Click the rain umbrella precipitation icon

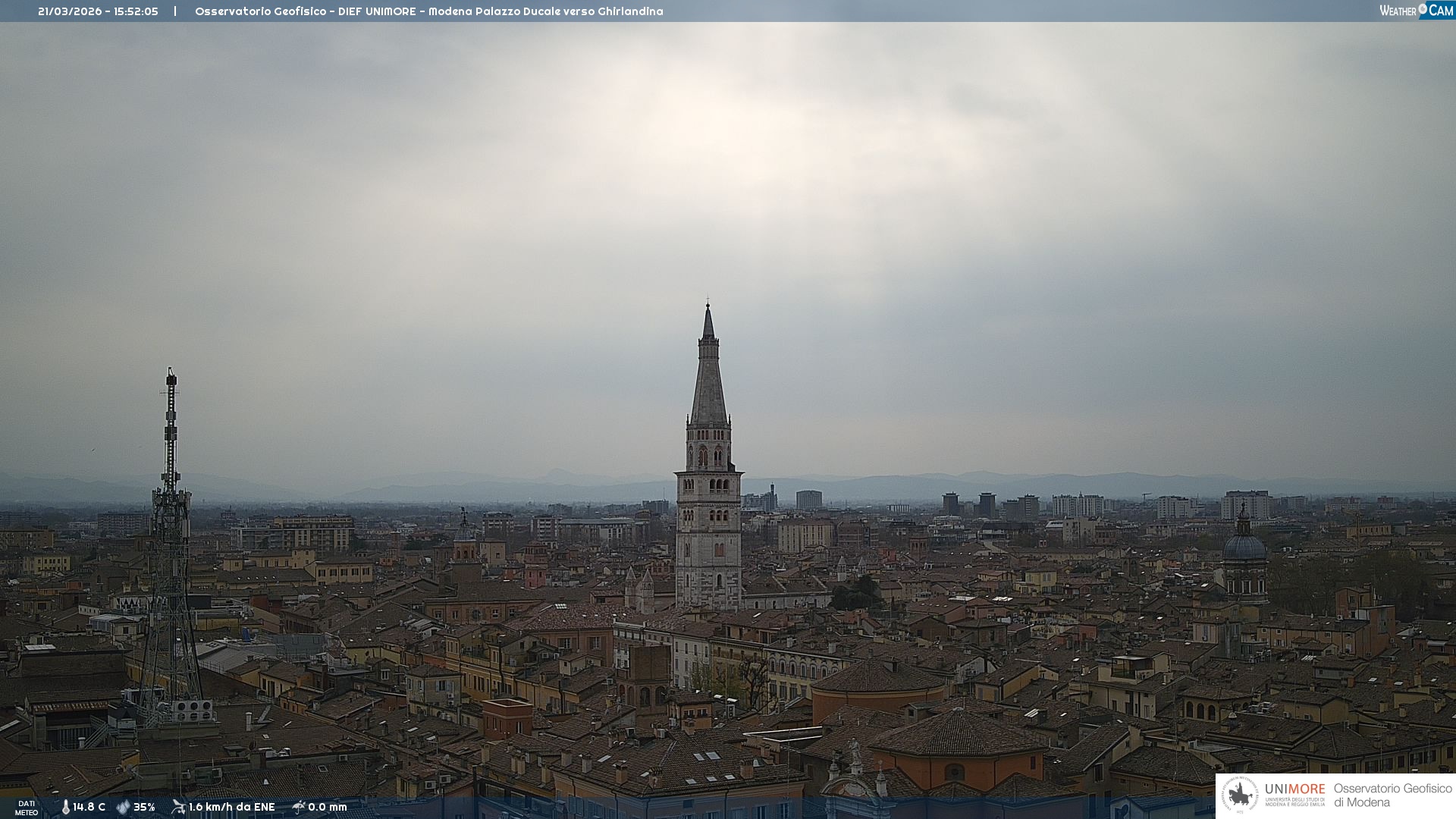[299, 807]
